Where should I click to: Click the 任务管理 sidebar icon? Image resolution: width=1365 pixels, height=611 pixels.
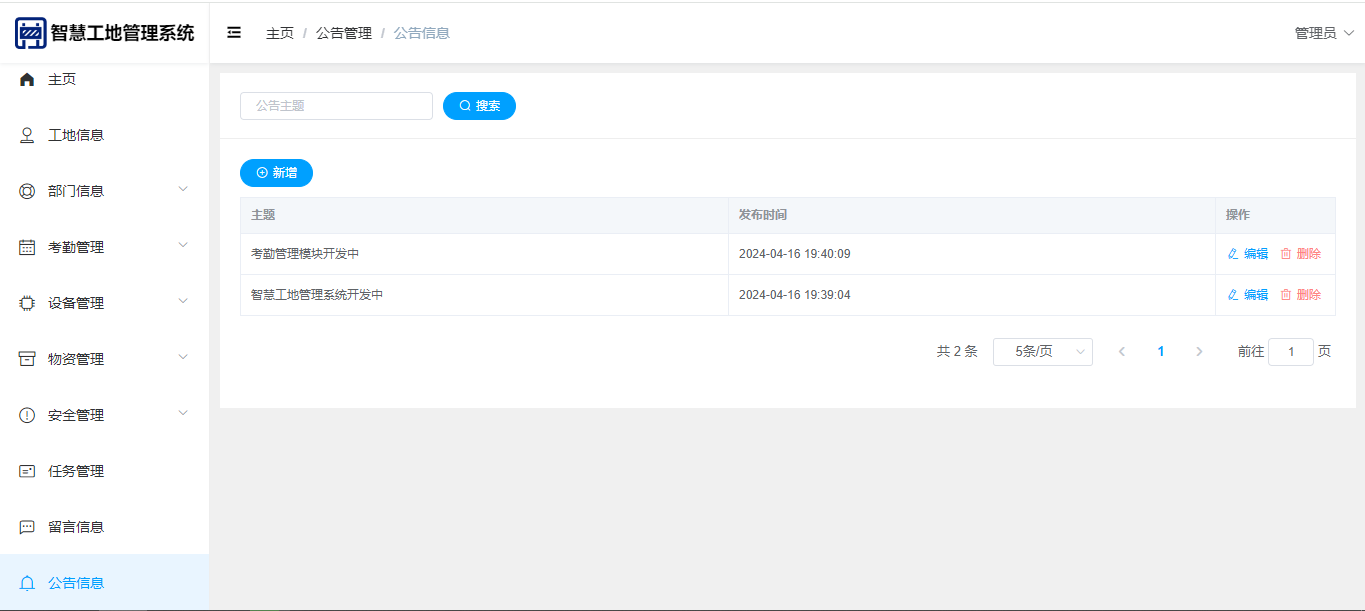pyautogui.click(x=27, y=471)
